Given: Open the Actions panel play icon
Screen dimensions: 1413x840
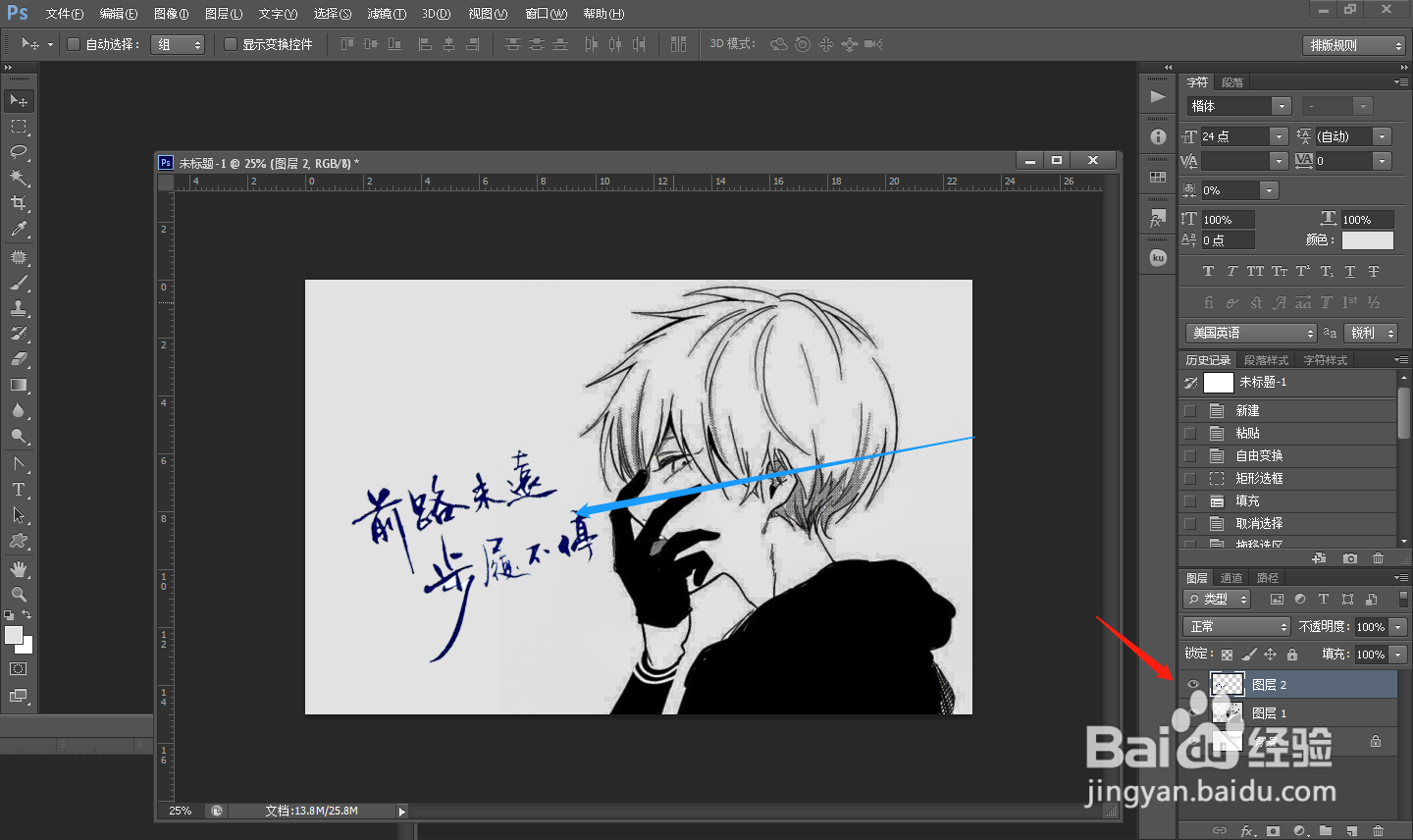Looking at the screenshot, I should tap(1158, 96).
